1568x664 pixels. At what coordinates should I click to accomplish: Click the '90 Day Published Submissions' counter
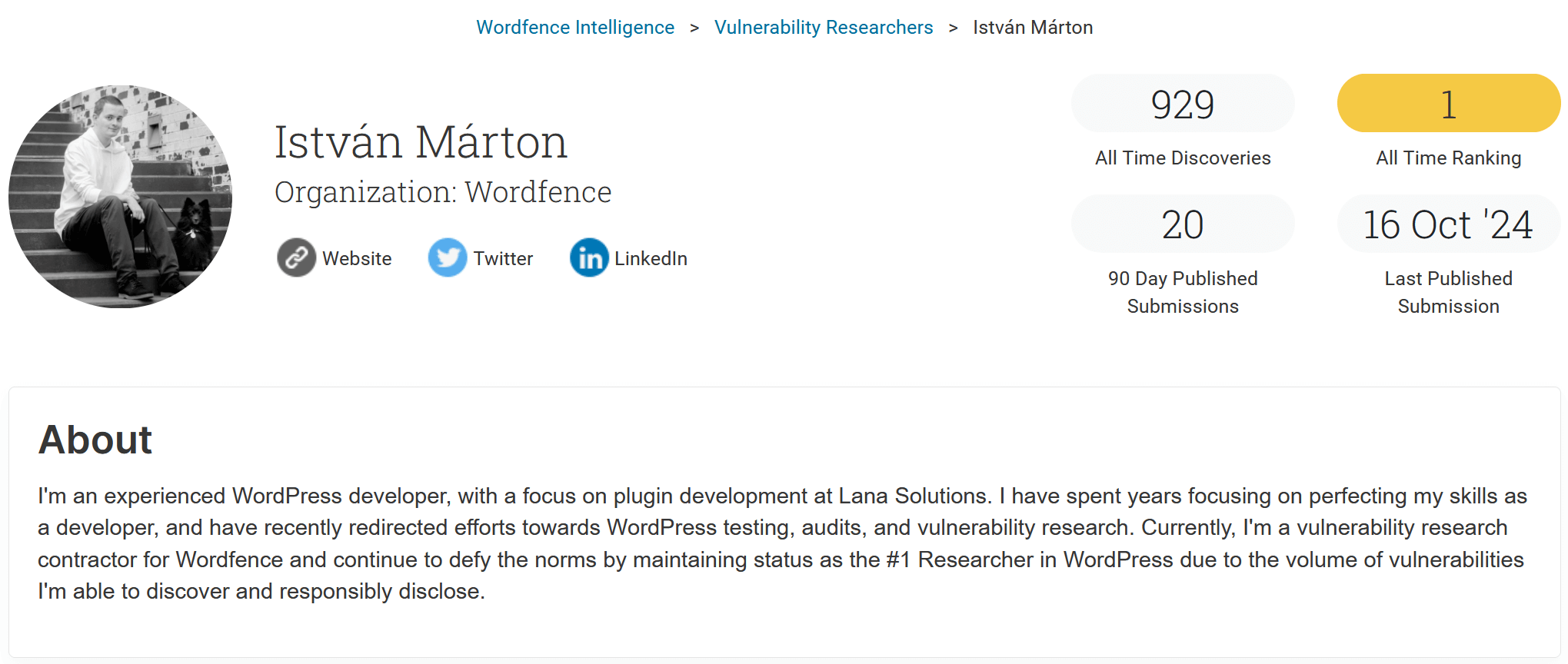coord(1182,224)
